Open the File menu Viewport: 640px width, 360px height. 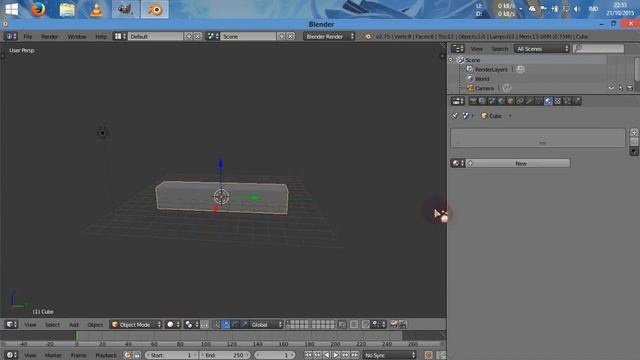click(27, 36)
